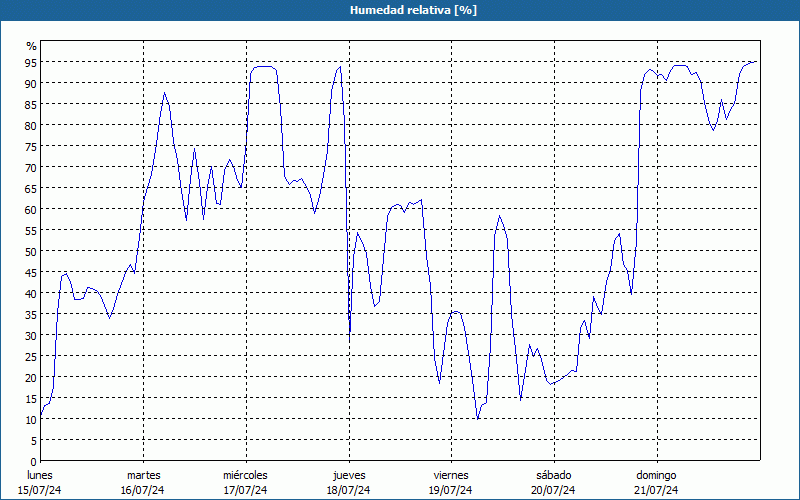Select the 0 value on the y-axis
The image size is (800, 500).
pyautogui.click(x=34, y=462)
